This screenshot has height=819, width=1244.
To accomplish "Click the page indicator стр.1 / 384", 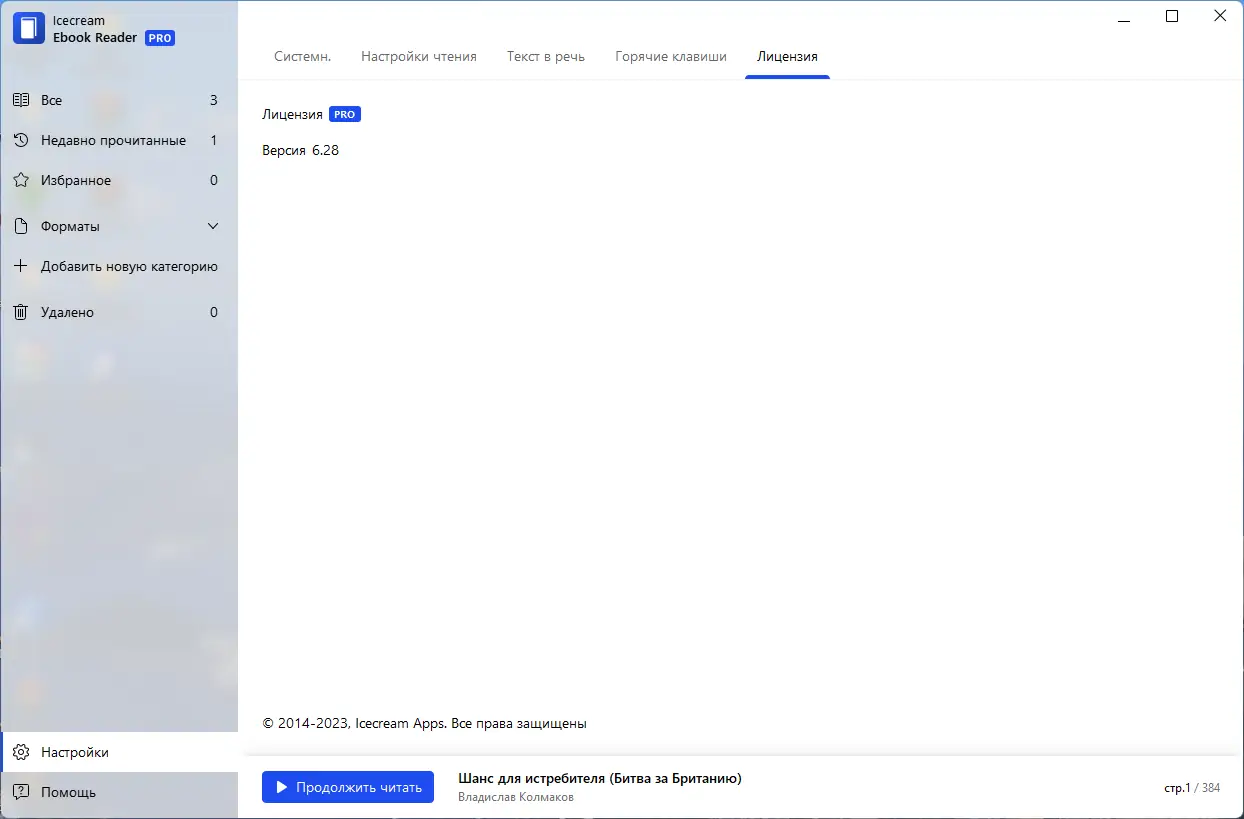I will (x=1192, y=788).
